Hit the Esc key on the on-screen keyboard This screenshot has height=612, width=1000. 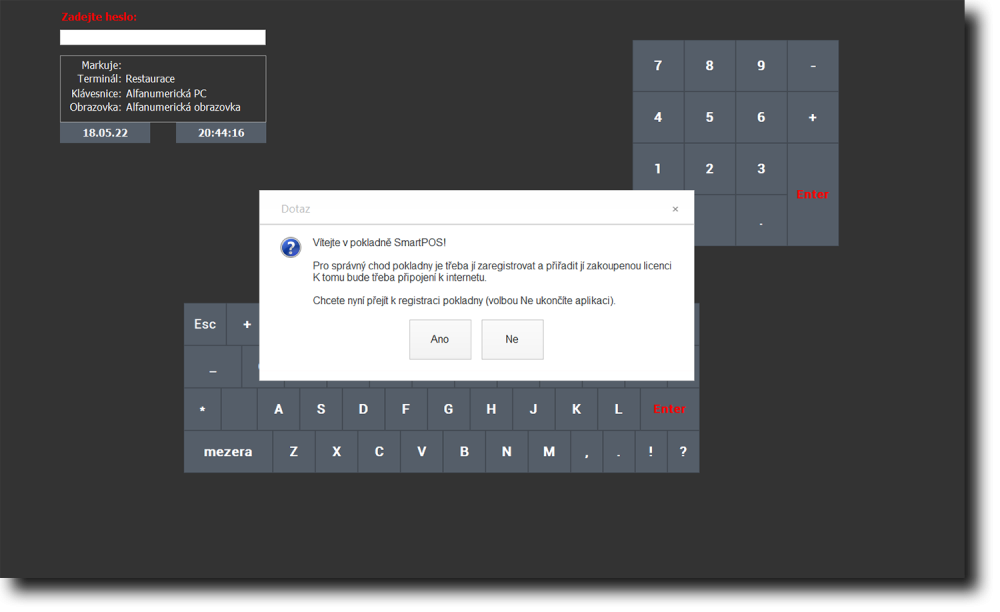pyautogui.click(x=205, y=324)
